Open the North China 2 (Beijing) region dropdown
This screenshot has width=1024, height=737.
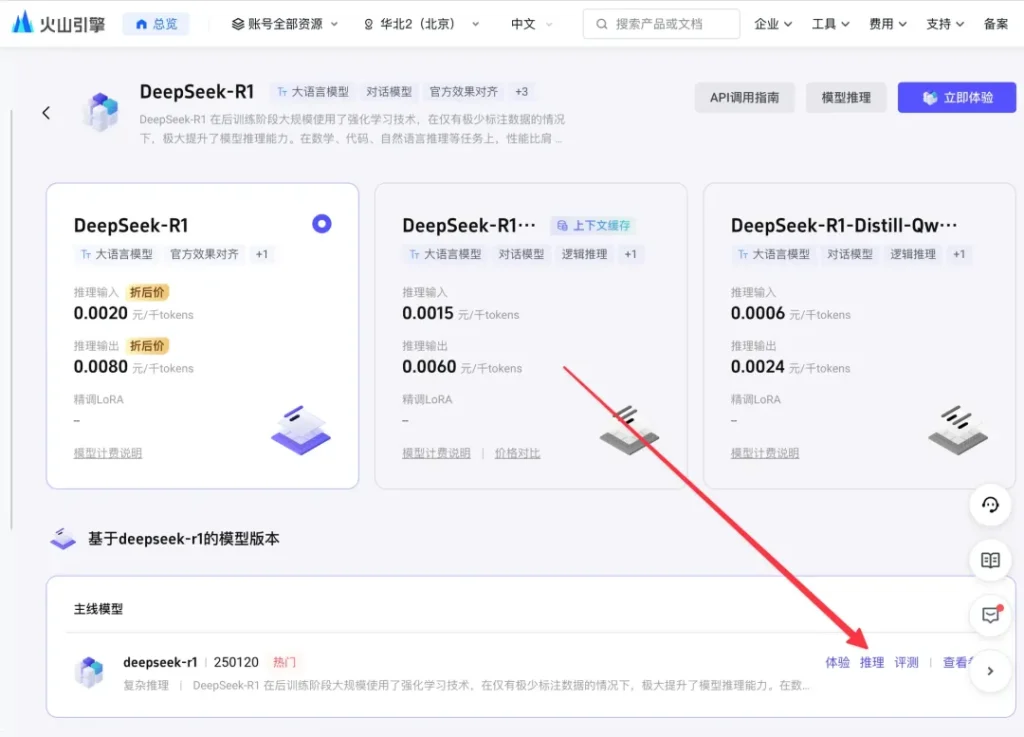point(421,24)
